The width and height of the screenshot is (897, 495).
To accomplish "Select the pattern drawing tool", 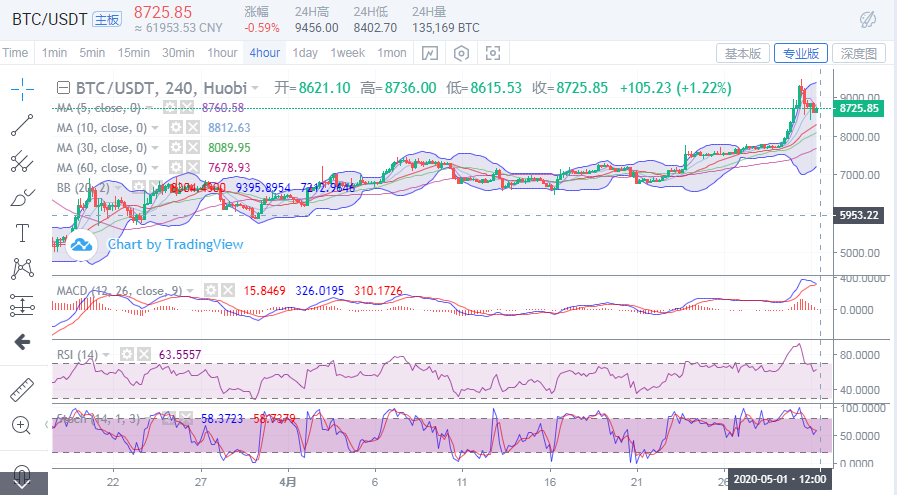I will [22, 269].
